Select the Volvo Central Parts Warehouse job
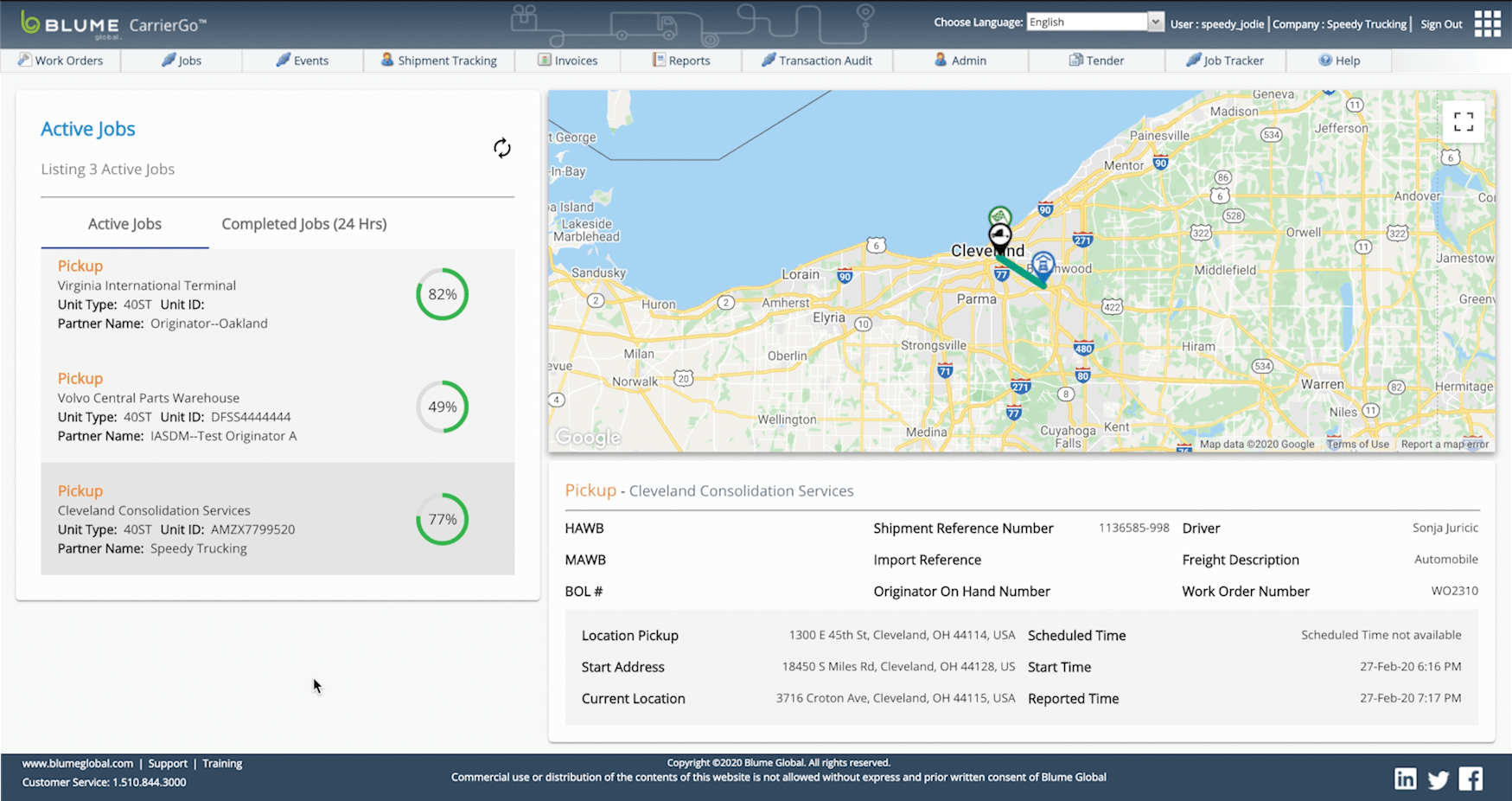Image resolution: width=1512 pixels, height=801 pixels. [x=278, y=407]
